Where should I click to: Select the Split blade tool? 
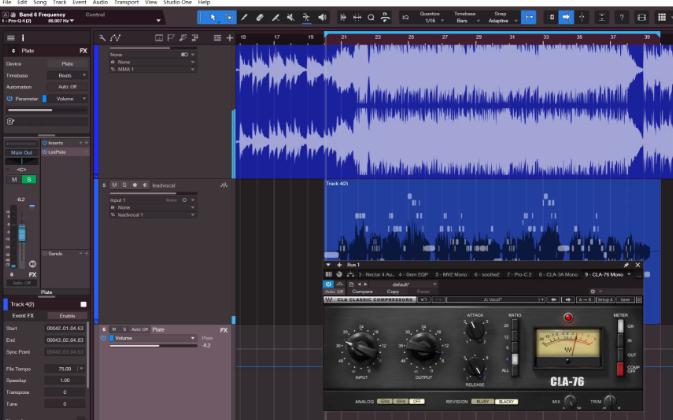(x=276, y=18)
